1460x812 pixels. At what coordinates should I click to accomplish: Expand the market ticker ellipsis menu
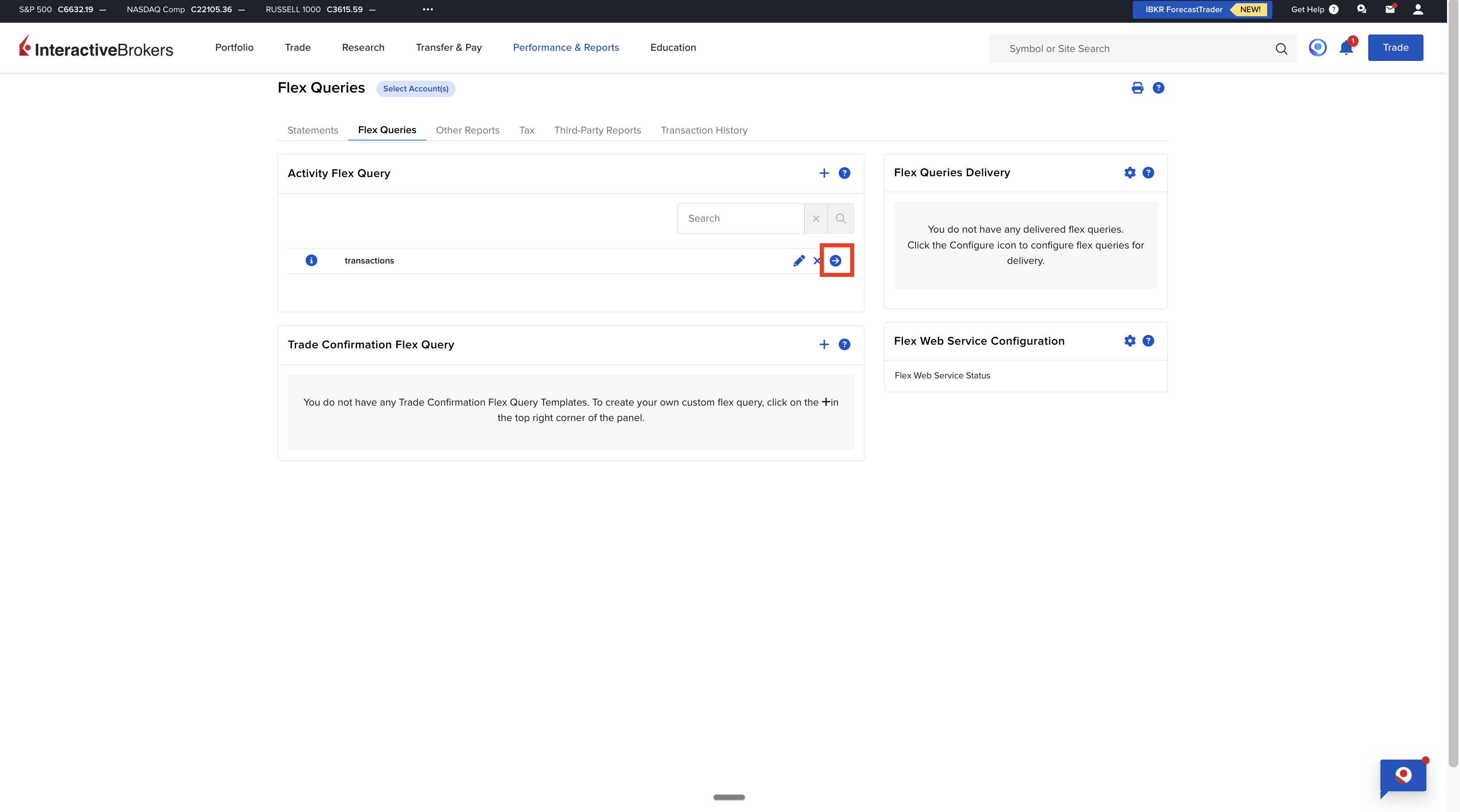coord(428,9)
